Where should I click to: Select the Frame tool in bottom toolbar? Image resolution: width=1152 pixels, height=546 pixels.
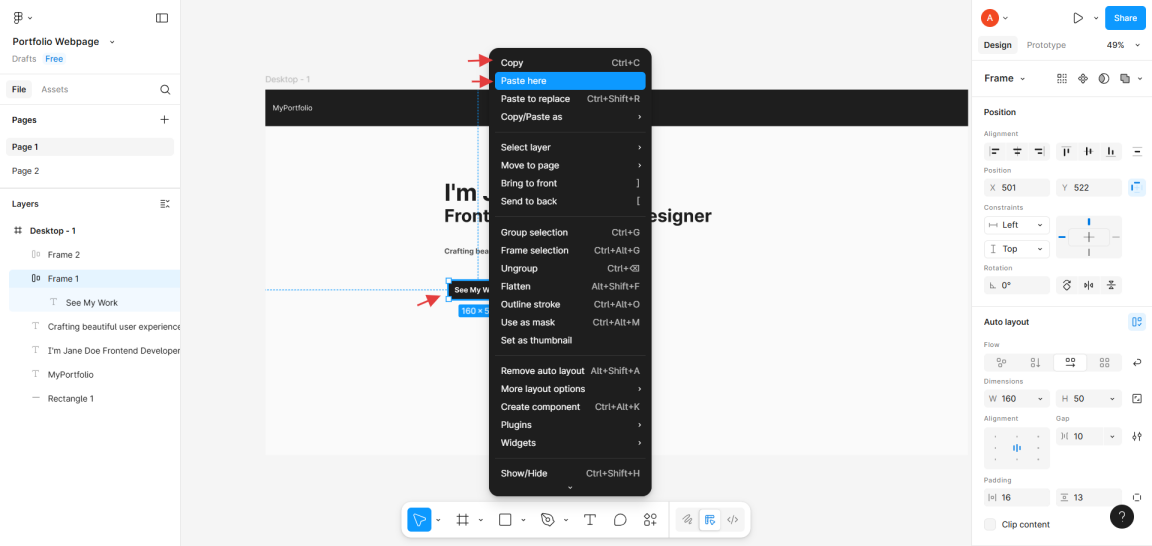pos(463,520)
